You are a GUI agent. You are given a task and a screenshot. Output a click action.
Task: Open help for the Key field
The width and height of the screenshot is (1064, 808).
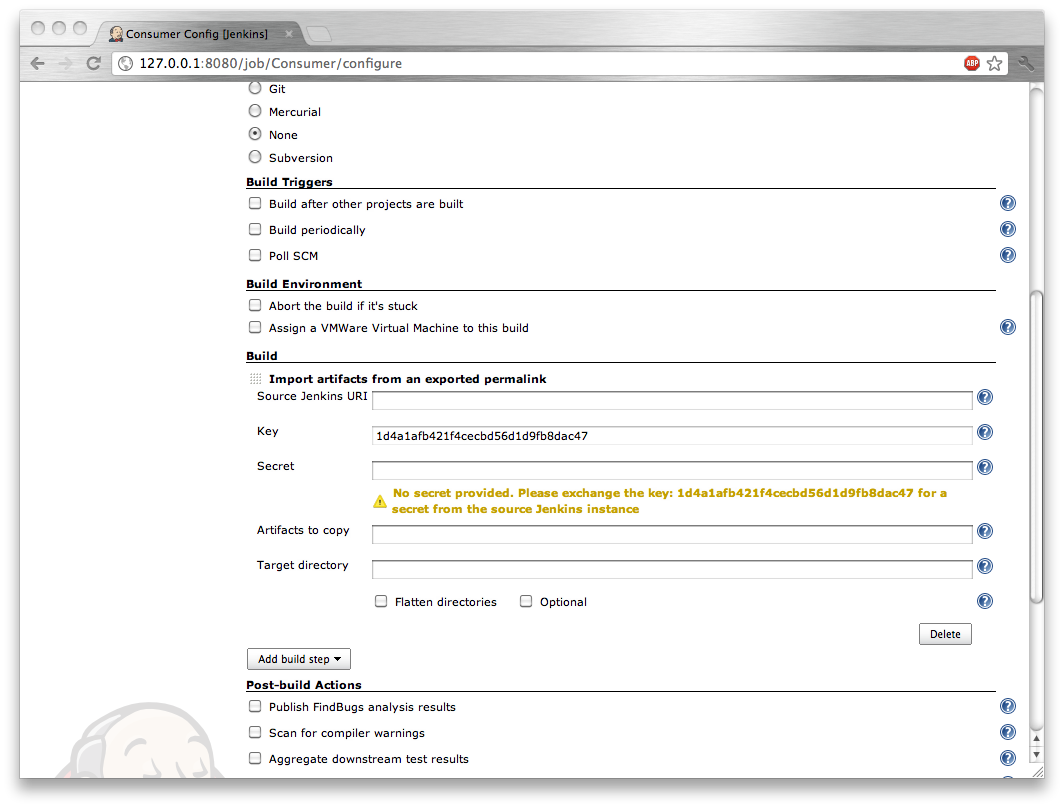(x=985, y=432)
